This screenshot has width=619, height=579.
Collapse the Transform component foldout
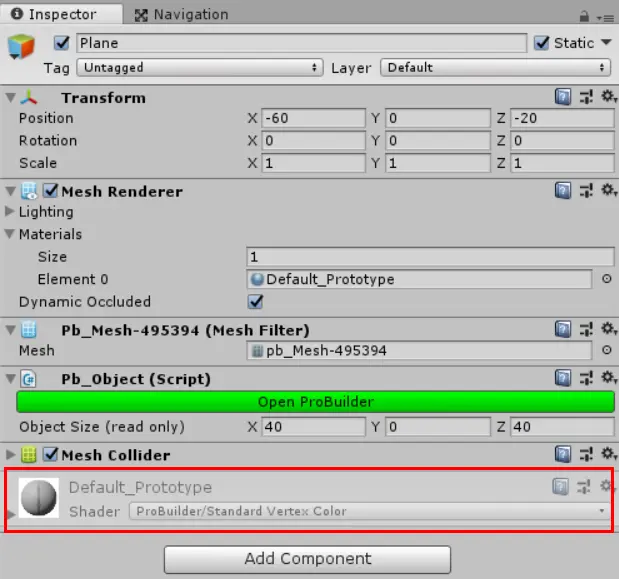pos(11,97)
